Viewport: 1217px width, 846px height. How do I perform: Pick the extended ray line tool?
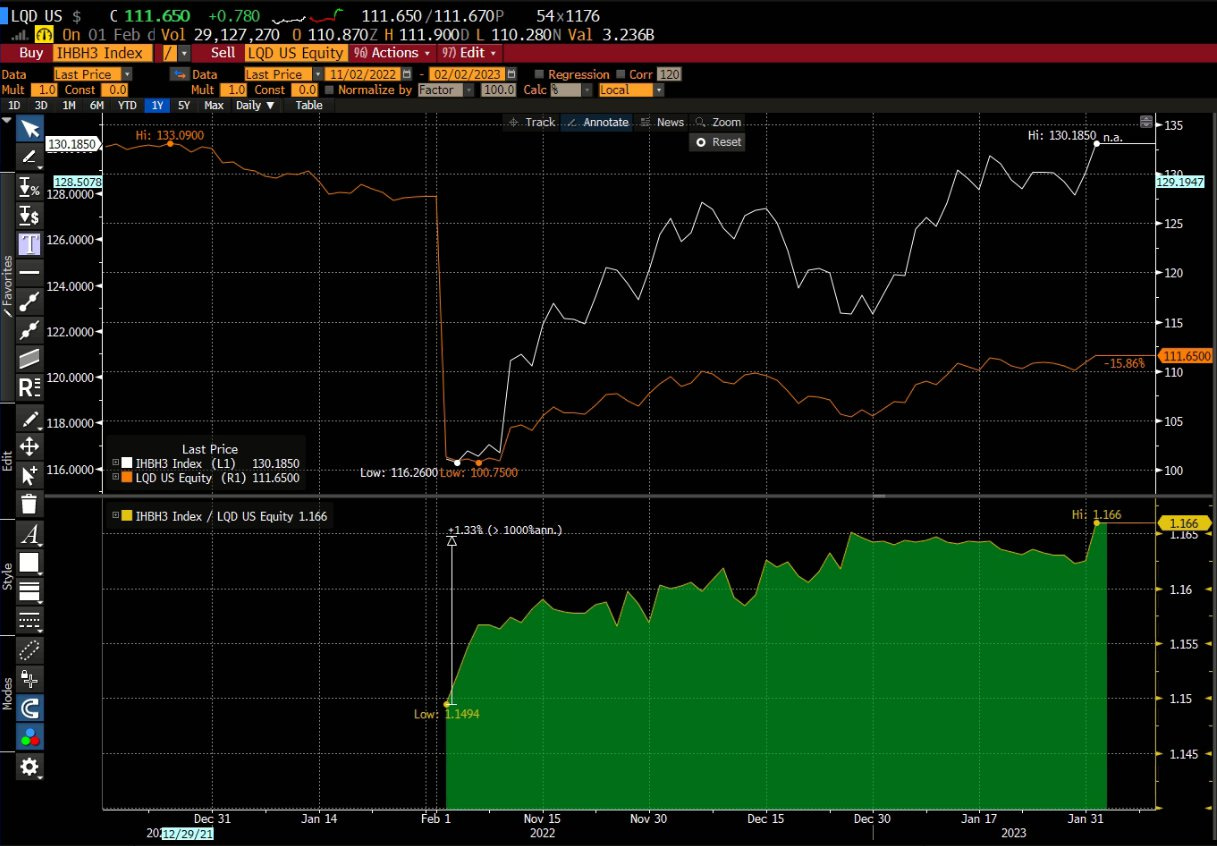(x=30, y=329)
